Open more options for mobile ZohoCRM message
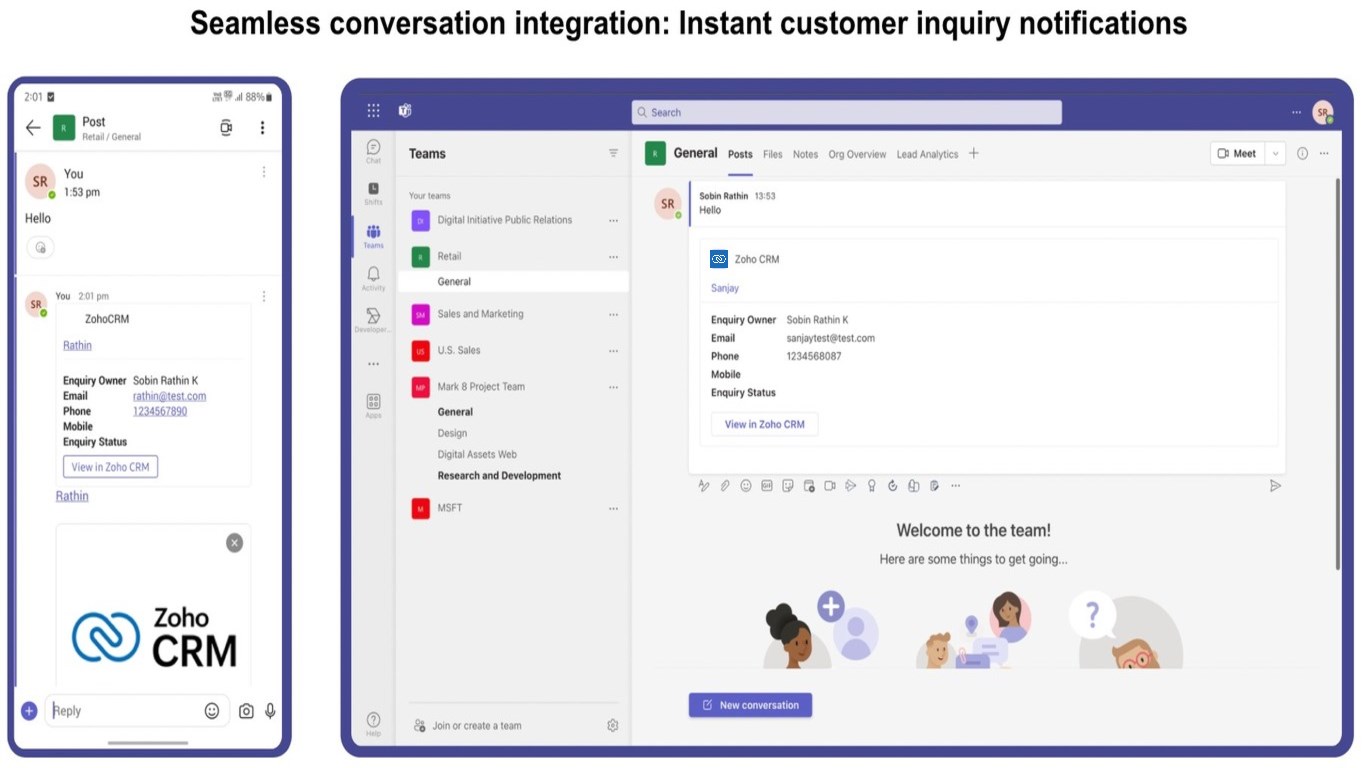Image resolution: width=1366 pixels, height=768 pixels. point(264,296)
